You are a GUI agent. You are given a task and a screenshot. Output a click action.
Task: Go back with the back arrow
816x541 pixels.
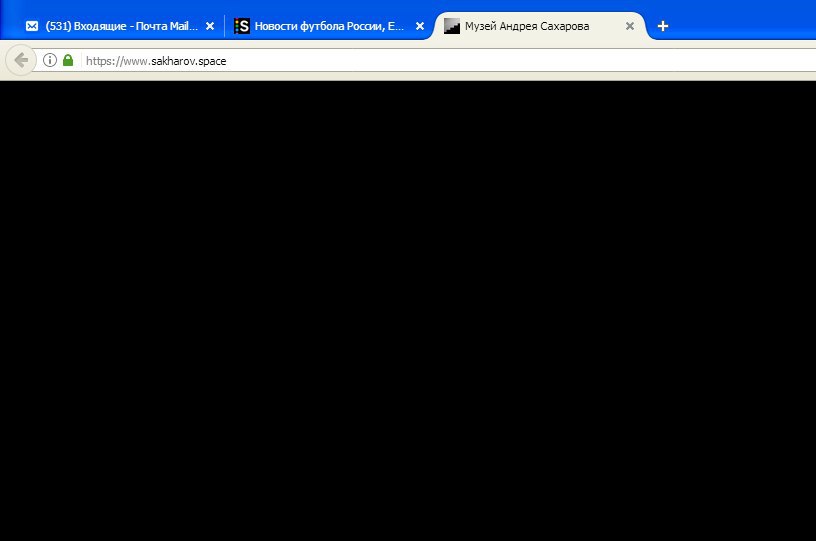[21, 61]
